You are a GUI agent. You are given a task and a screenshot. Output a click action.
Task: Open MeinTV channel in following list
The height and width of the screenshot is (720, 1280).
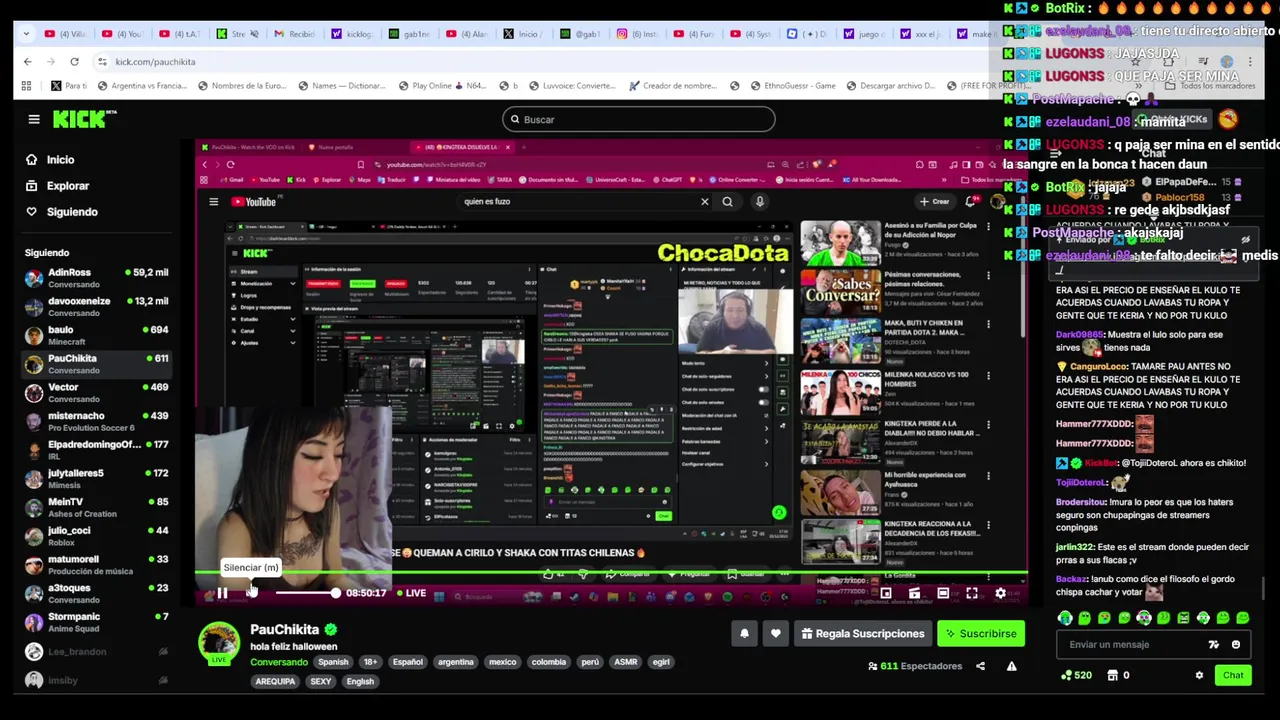[97, 507]
